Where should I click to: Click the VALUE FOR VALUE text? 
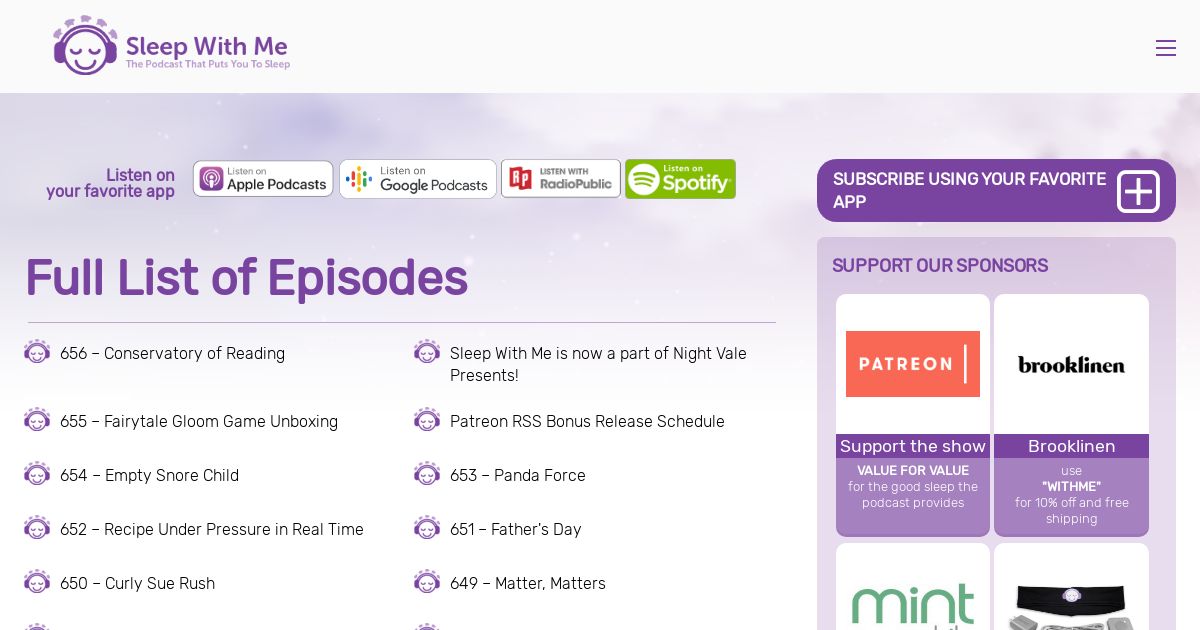[913, 471]
